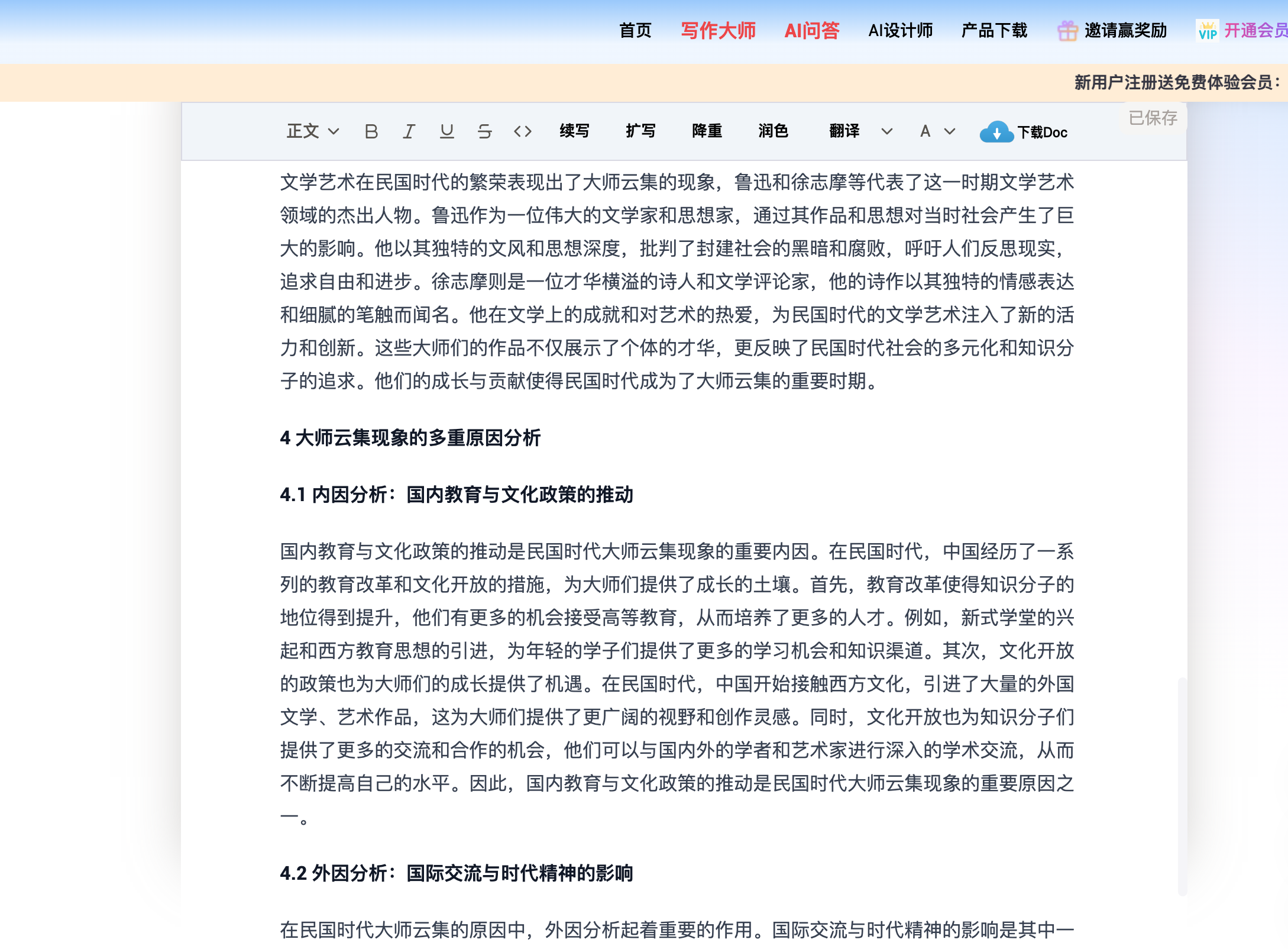Click 降重 to reduce duplication
Screen dimensions: 1288x949
[707, 131]
